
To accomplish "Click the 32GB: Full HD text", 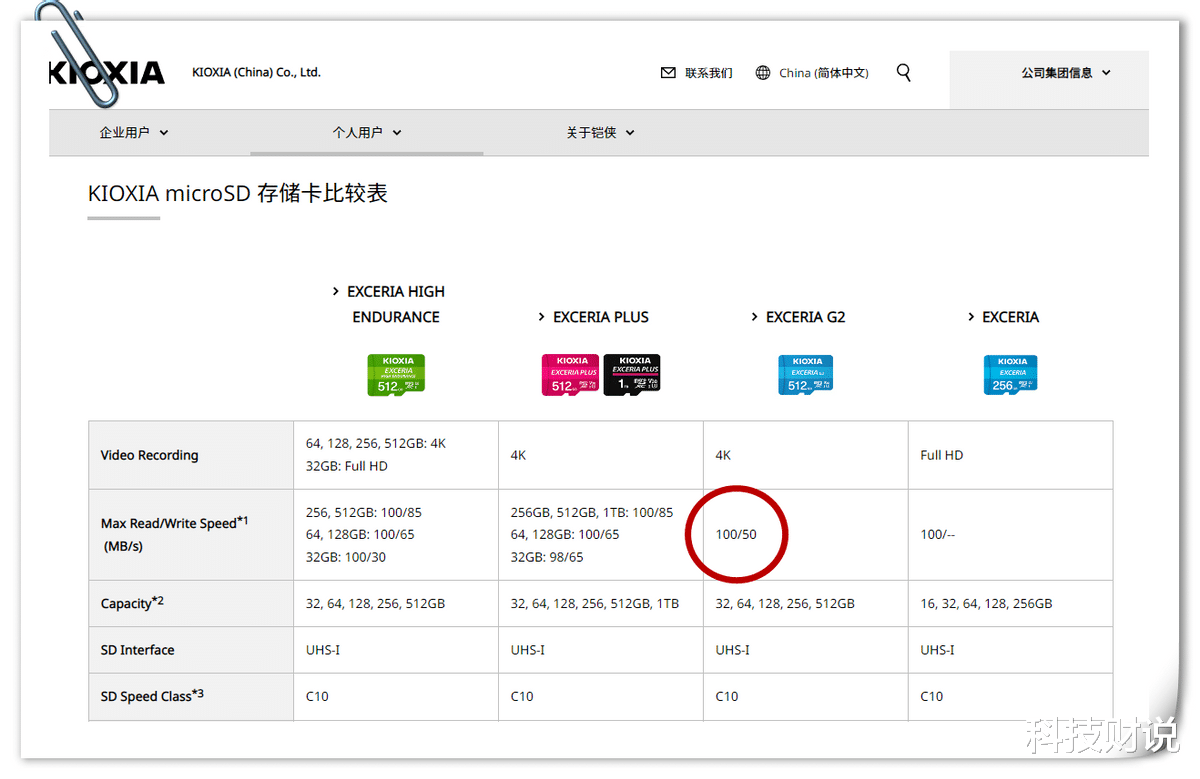I will [347, 466].
